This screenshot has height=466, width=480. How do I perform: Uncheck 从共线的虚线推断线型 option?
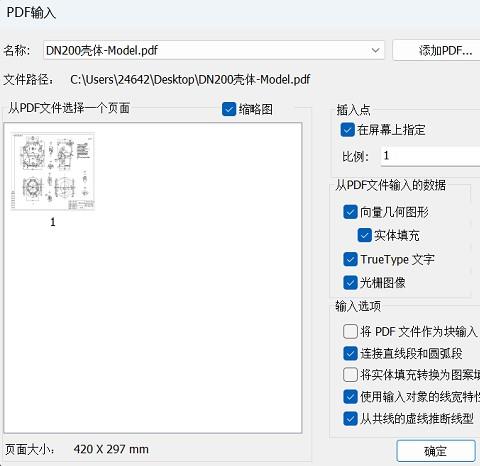coord(350,418)
